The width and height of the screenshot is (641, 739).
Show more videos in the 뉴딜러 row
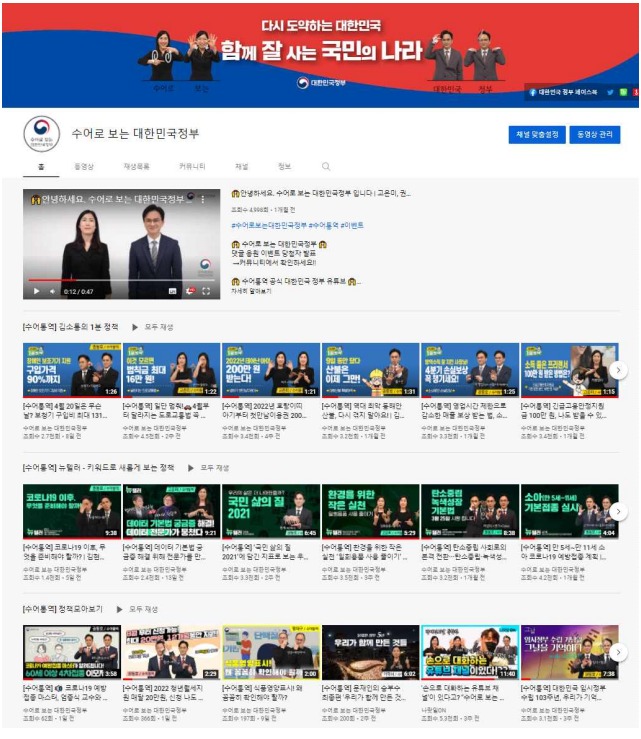click(618, 511)
